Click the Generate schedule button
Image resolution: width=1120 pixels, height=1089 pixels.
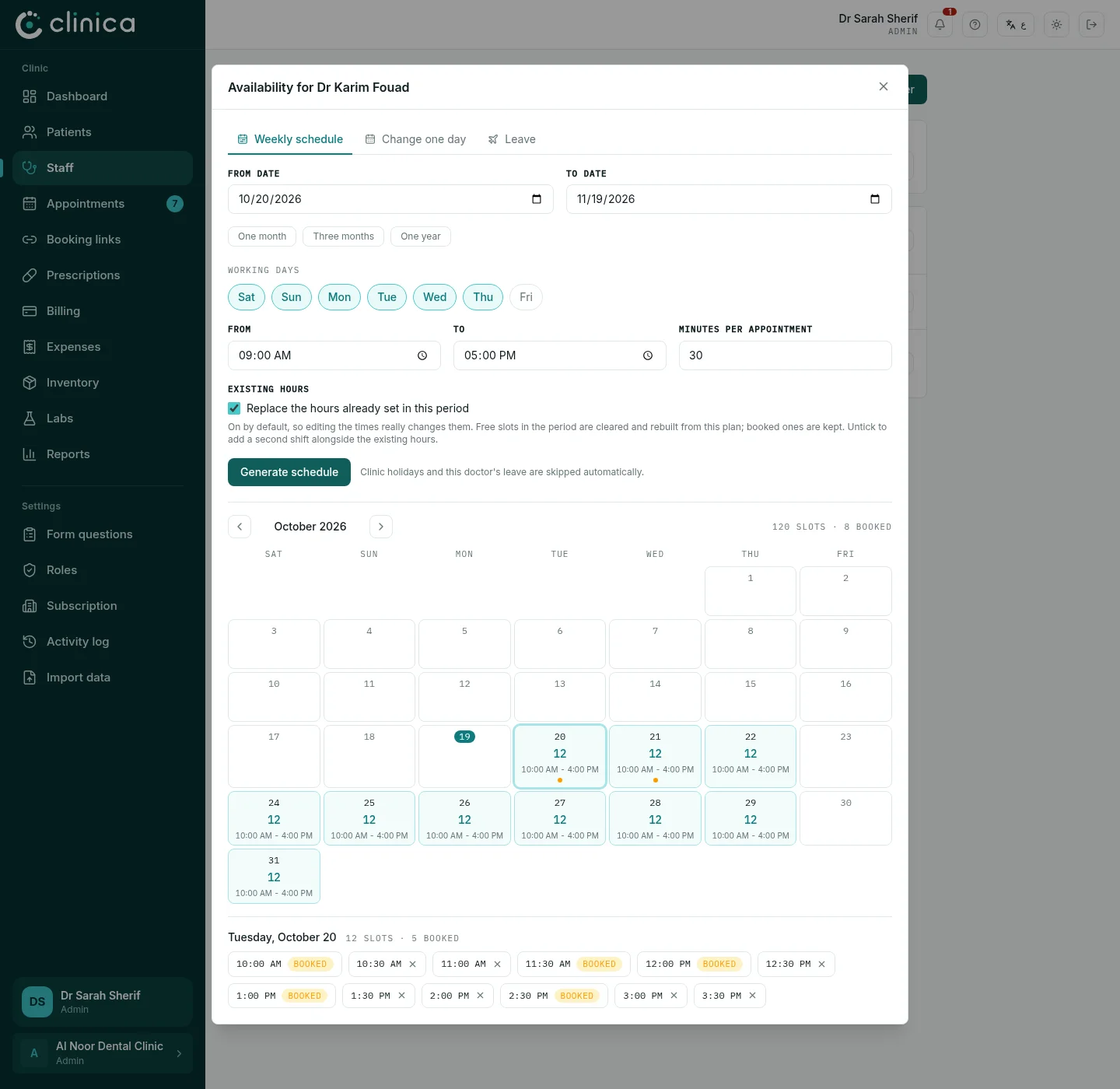pos(289,472)
